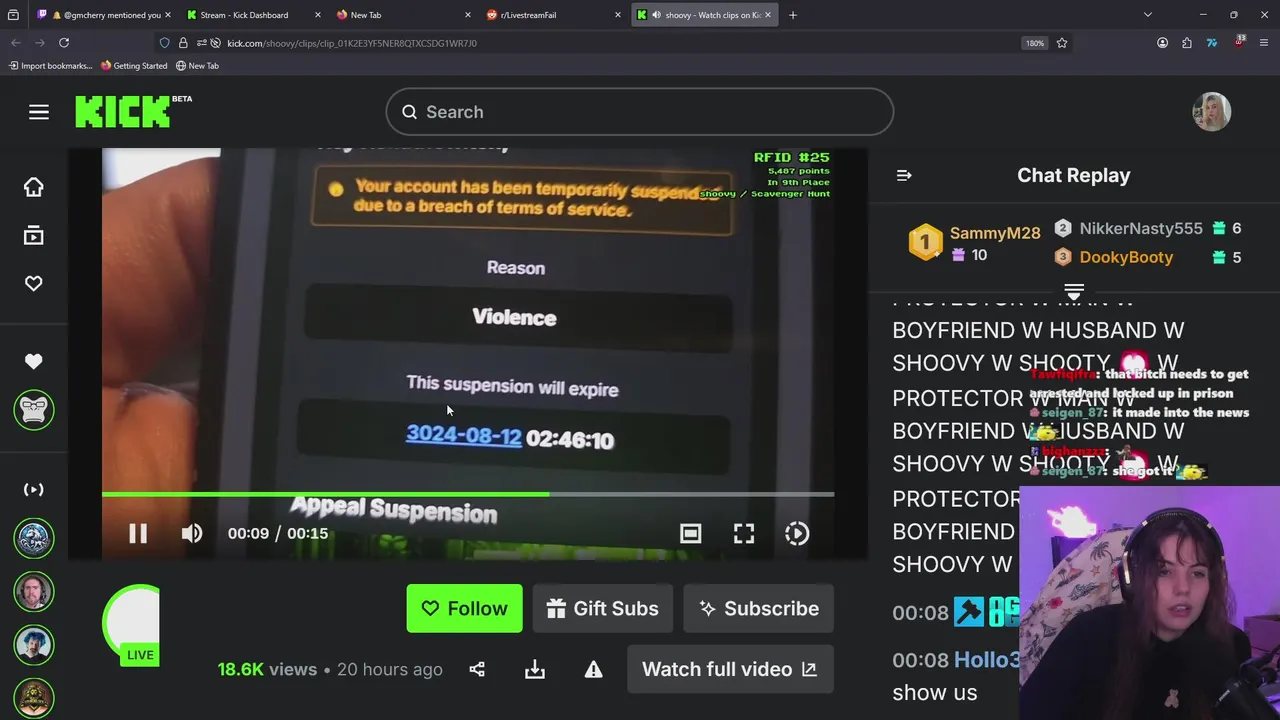Open the gorilla avatar channel in sidebar

tap(34, 410)
